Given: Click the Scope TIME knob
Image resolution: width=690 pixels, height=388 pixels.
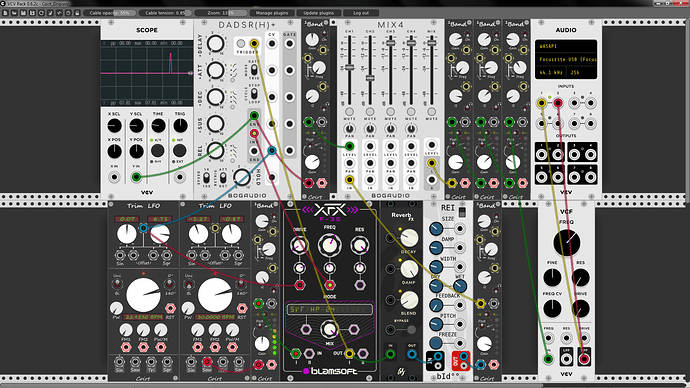Looking at the screenshot, I should click(x=158, y=126).
